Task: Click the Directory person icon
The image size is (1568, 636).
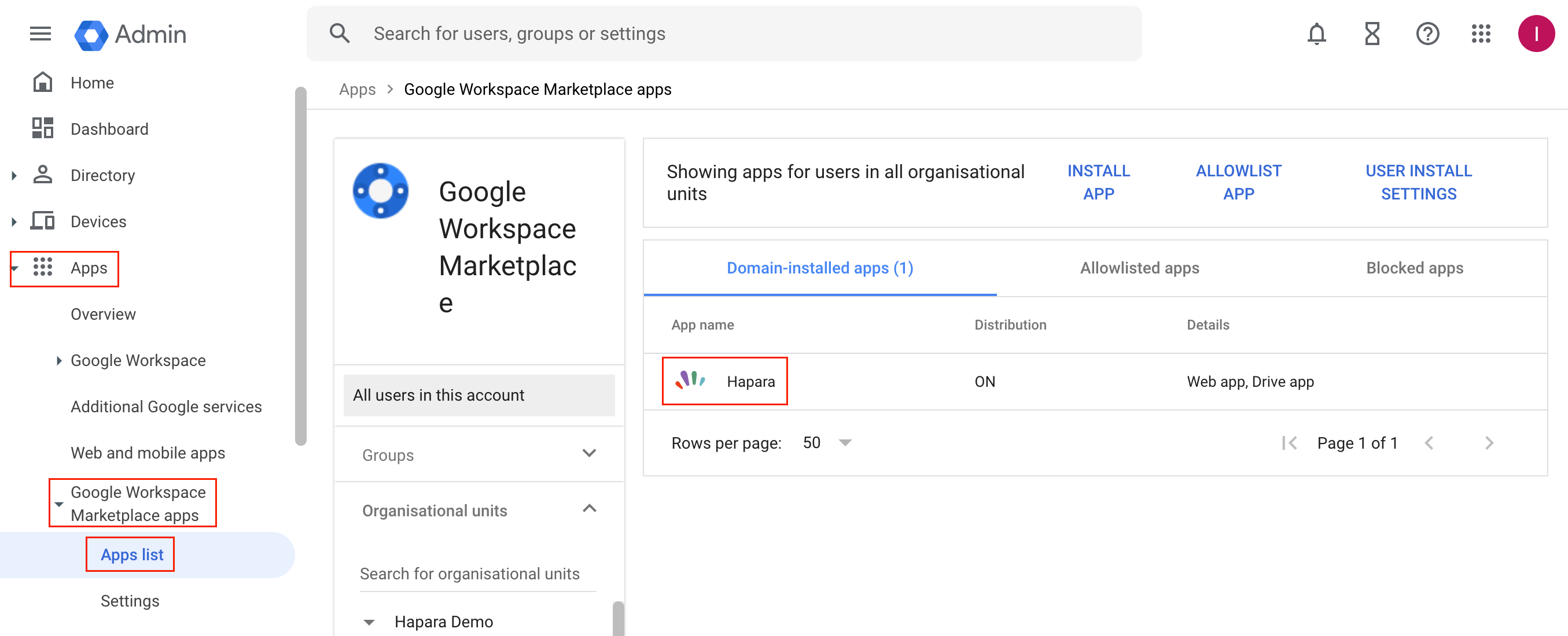Action: [43, 175]
